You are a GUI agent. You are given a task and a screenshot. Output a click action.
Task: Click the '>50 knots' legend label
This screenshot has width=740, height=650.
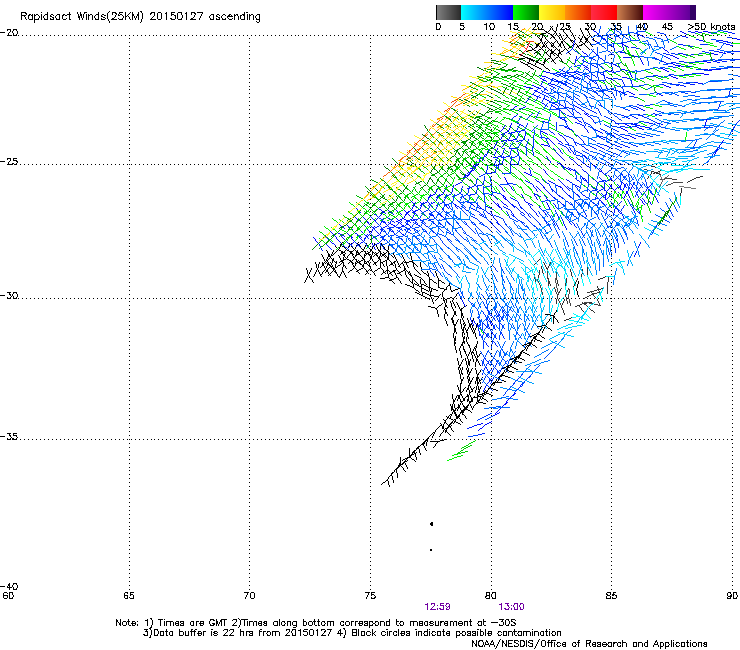click(711, 27)
